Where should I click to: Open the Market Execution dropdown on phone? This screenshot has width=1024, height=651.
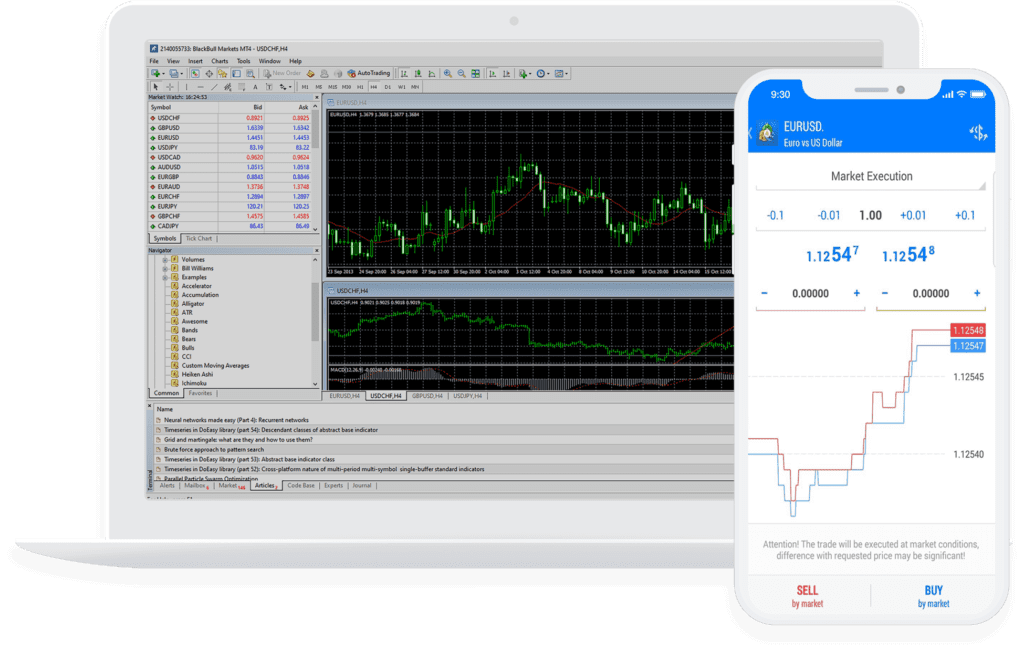point(871,177)
